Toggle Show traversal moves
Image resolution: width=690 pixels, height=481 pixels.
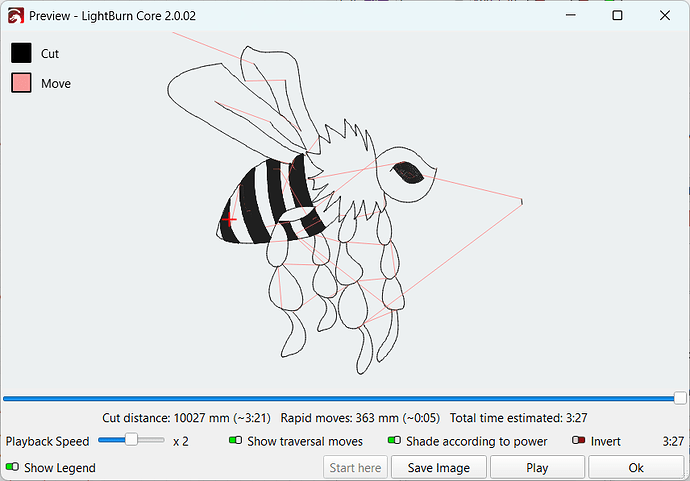[236, 441]
